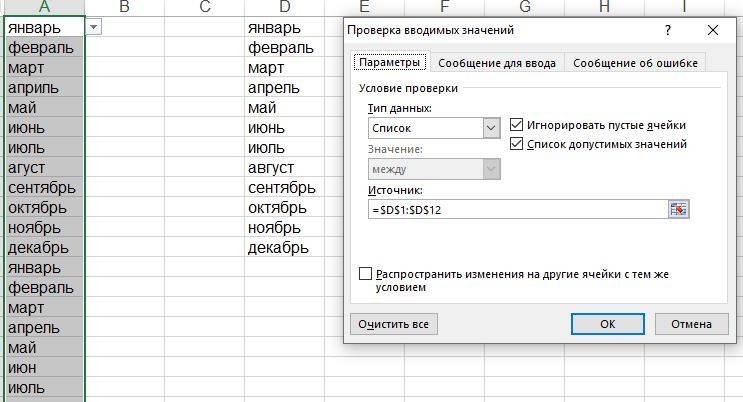Click cell D12 with декабрь
The image size is (743, 402).
coord(284,248)
